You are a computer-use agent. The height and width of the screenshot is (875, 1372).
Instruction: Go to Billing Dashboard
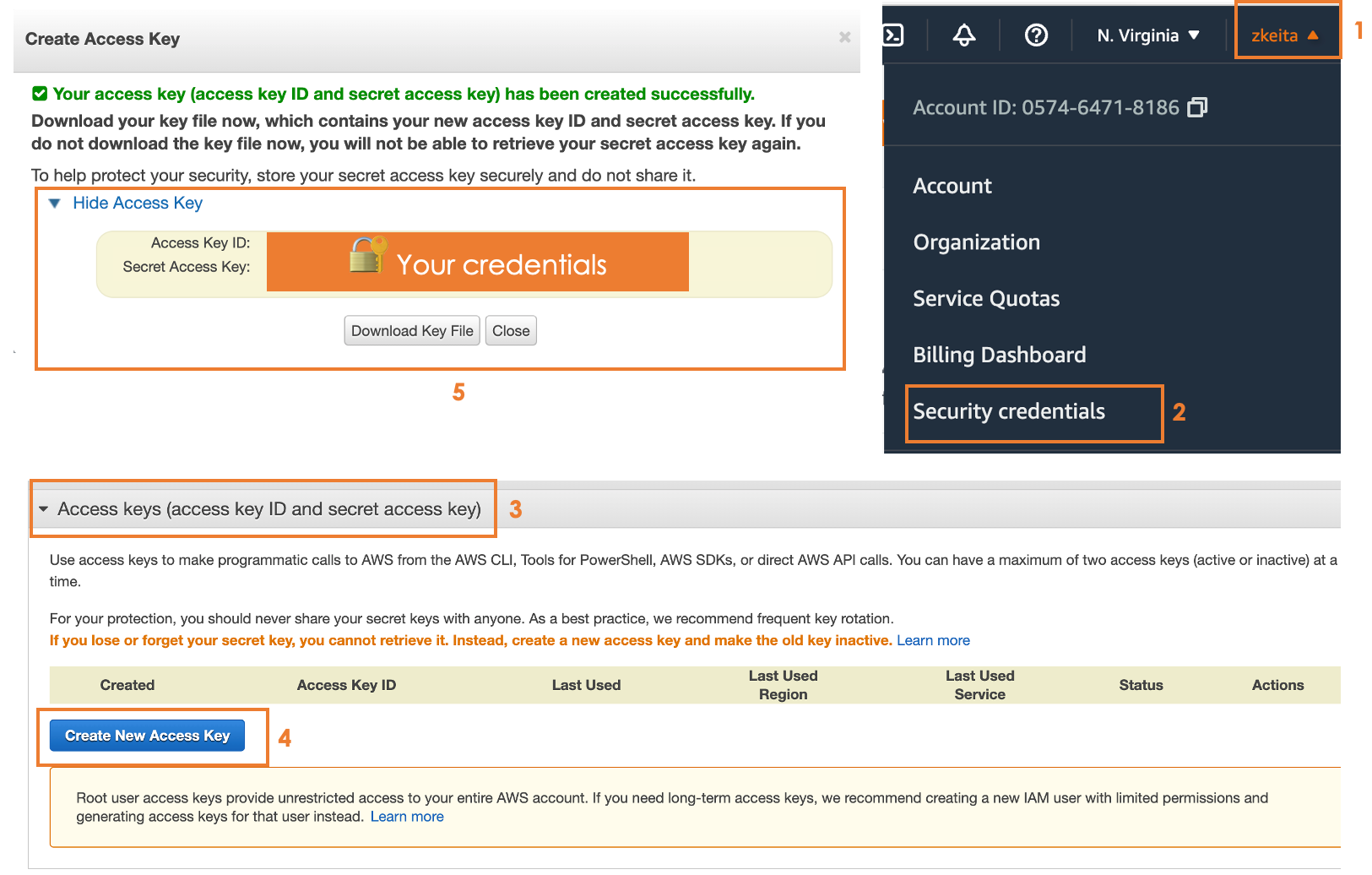tap(1000, 355)
